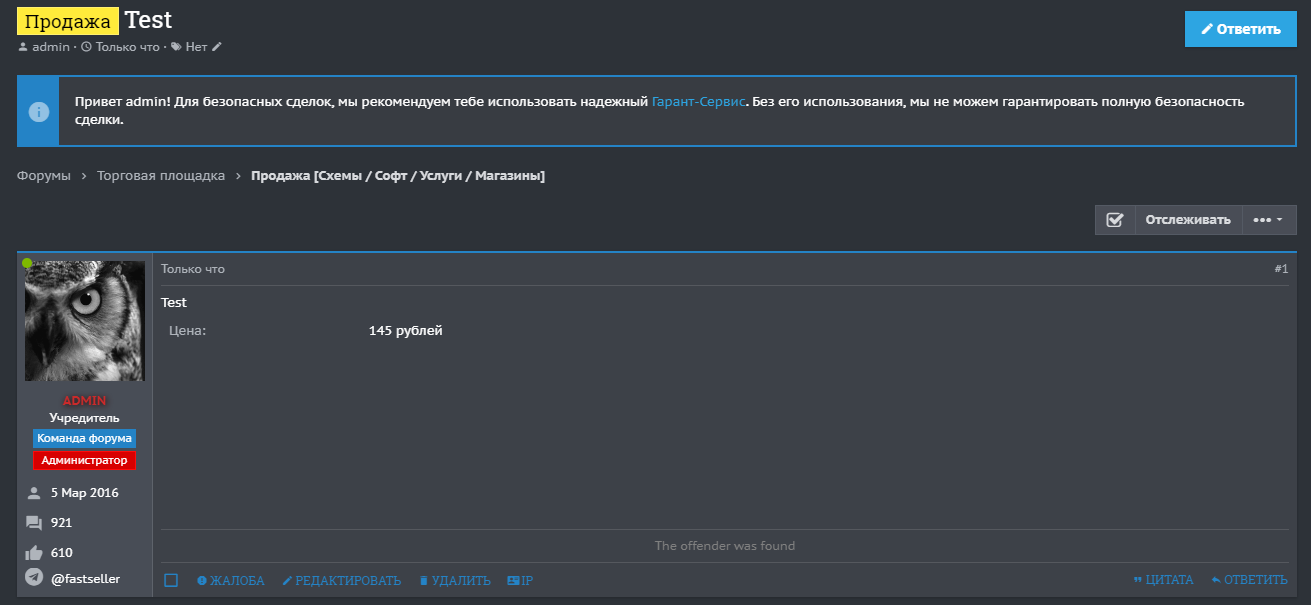Click the blue info icon in notice
Viewport: 1311px width, 605px height.
(38, 111)
